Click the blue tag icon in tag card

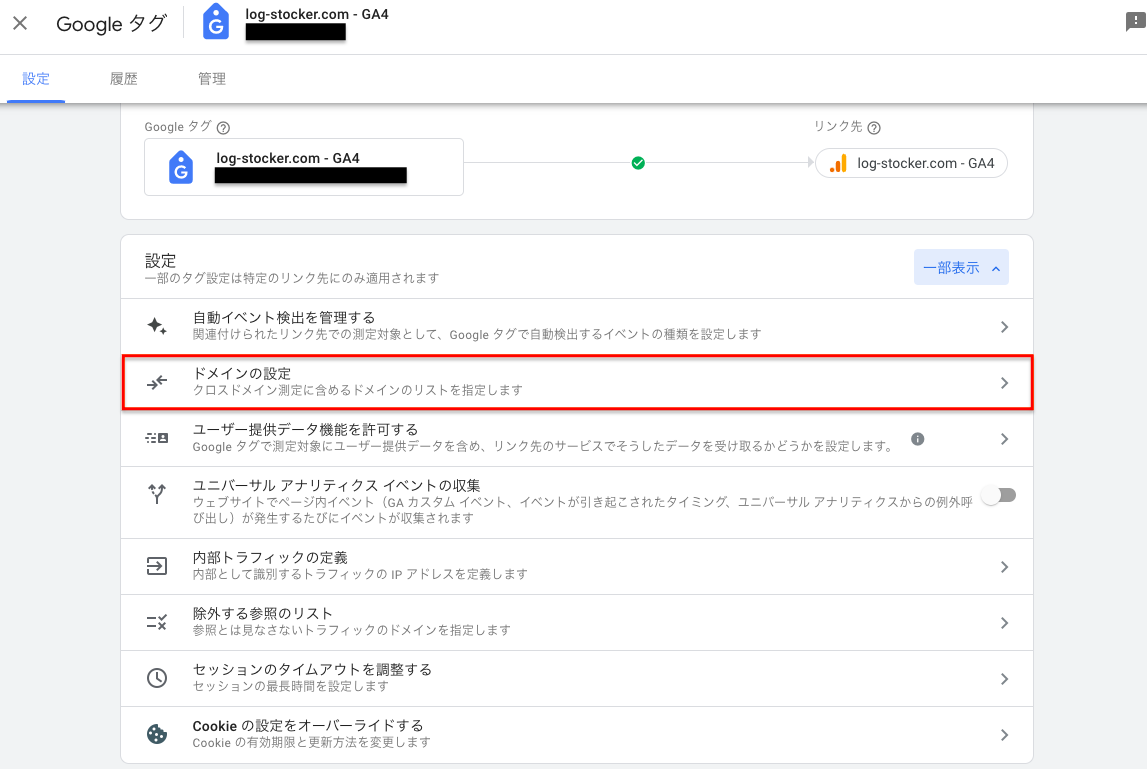(x=181, y=168)
